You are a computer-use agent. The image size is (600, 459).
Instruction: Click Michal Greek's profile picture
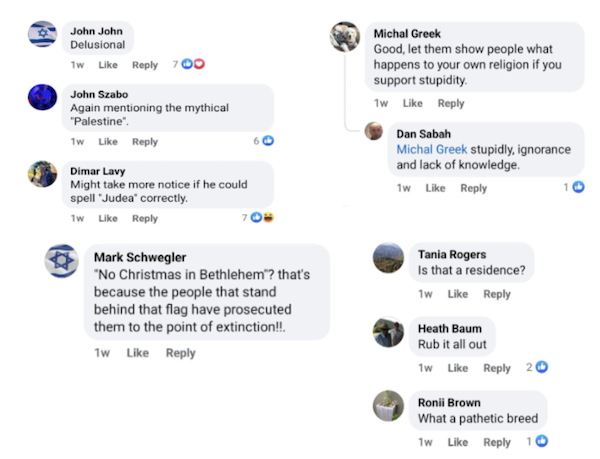pos(345,37)
